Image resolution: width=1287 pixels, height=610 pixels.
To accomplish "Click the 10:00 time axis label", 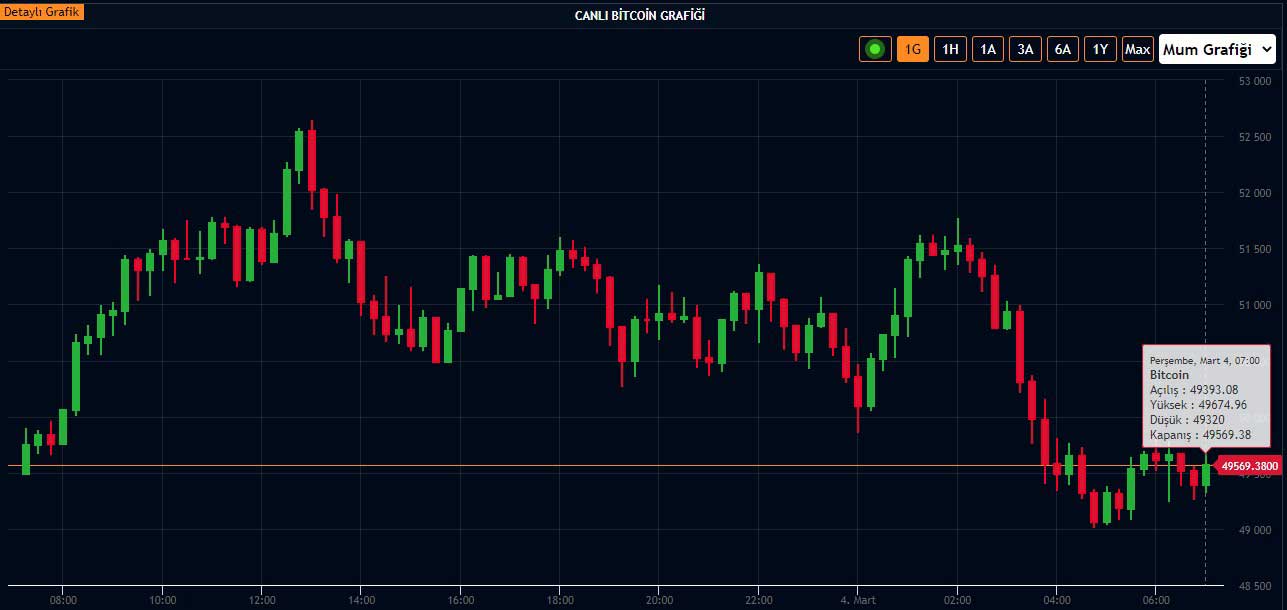I will pos(162,600).
